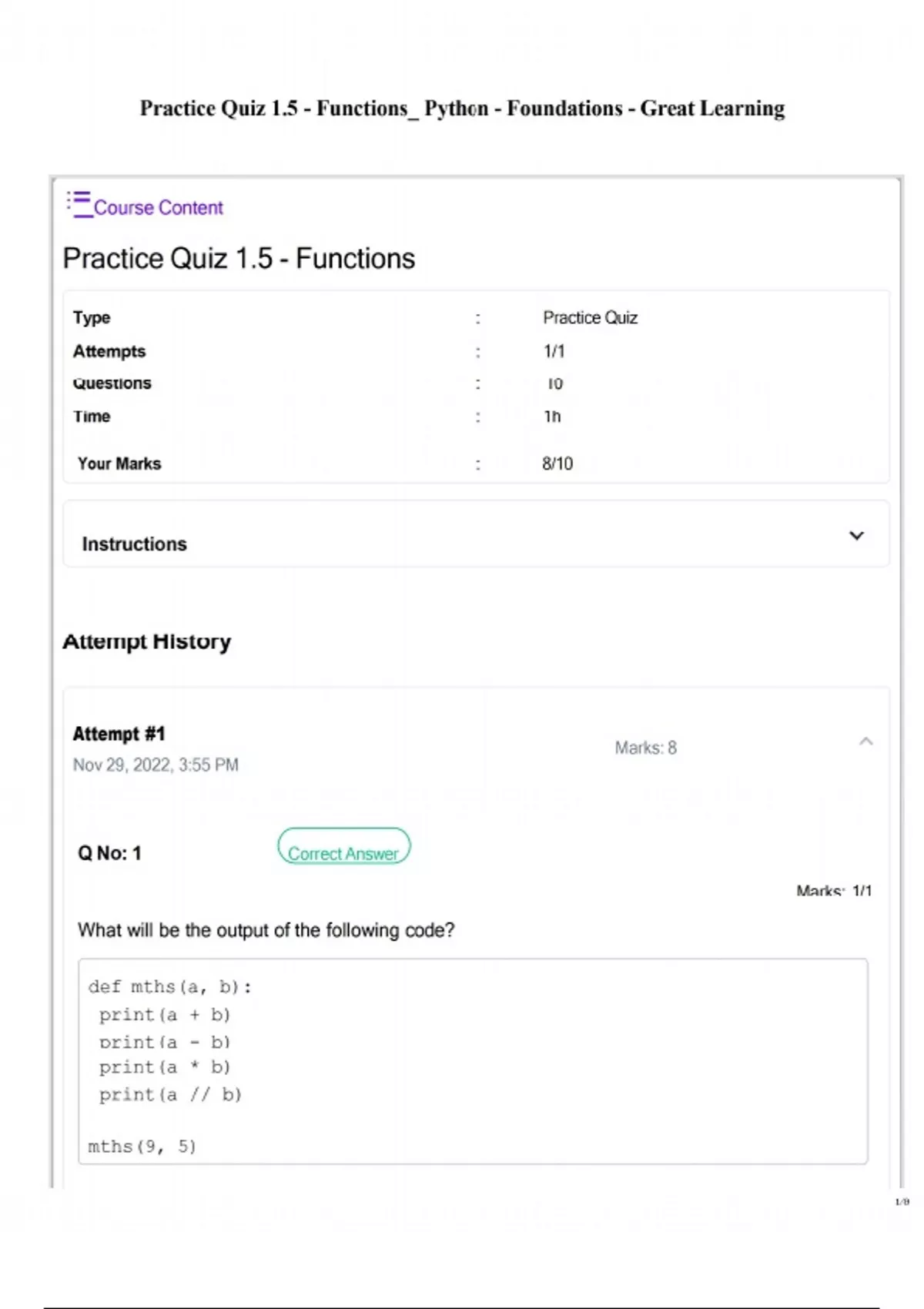Screen dimensions: 924x1309
Task: Click inside the mths code block
Action: (x=473, y=1061)
